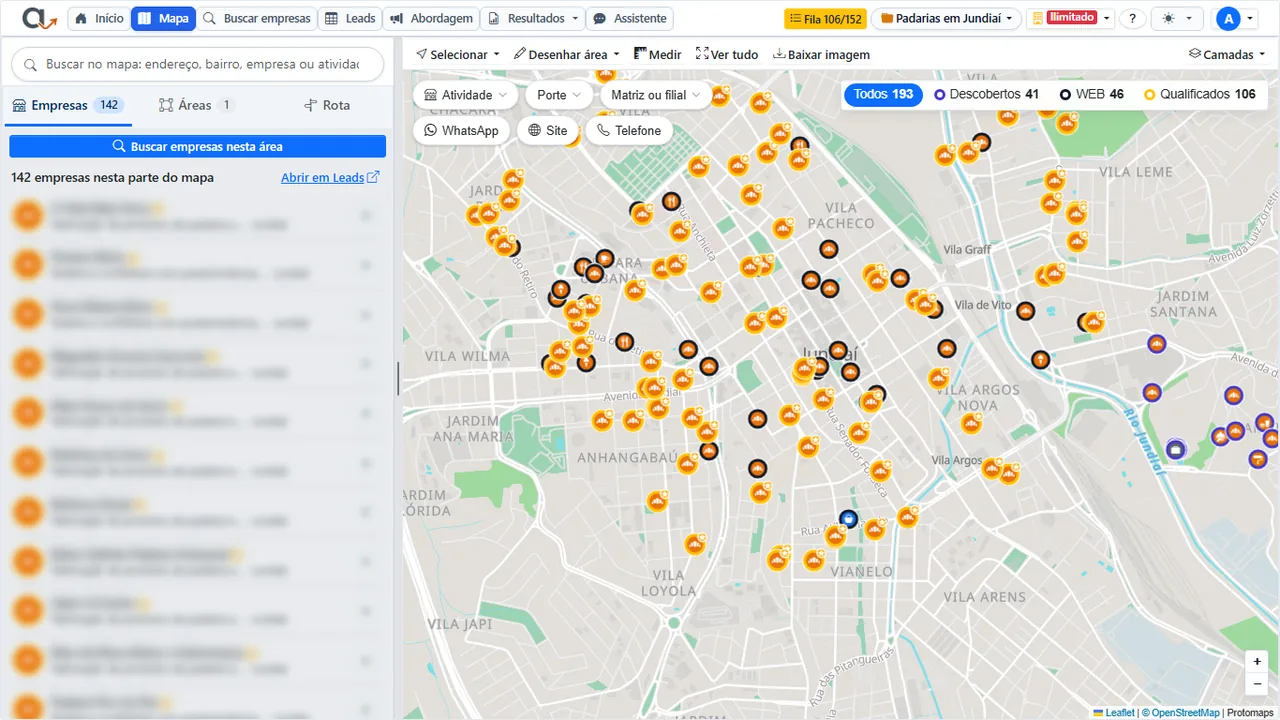This screenshot has width=1280, height=720.
Task: Zoom in the map with the plus button
Action: point(1258,661)
